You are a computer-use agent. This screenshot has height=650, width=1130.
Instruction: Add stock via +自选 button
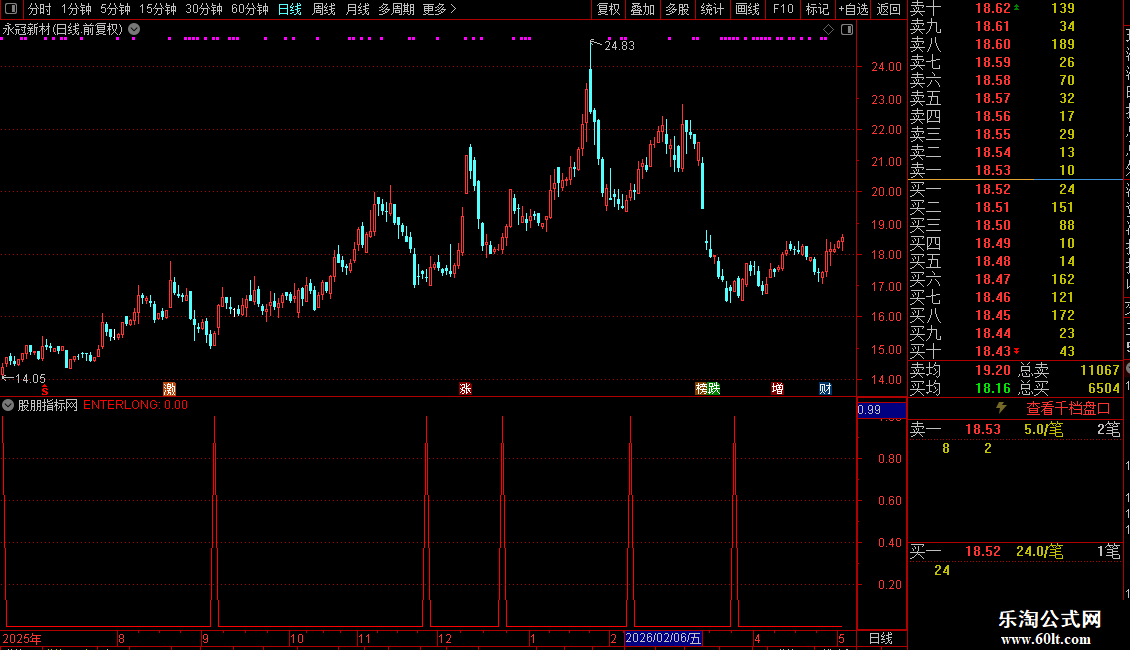853,9
